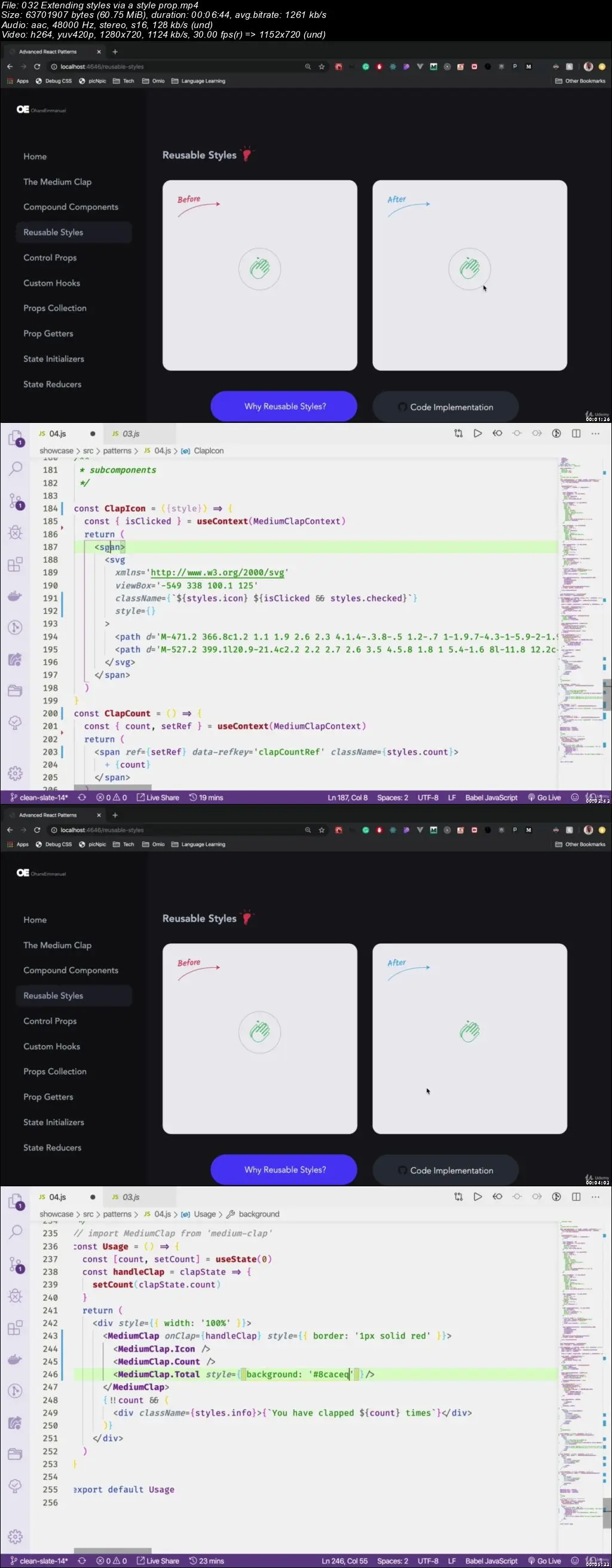The height and width of the screenshot is (1568, 612).
Task: Click 'Ln 187, Col 8' in status bar
Action: tap(347, 797)
